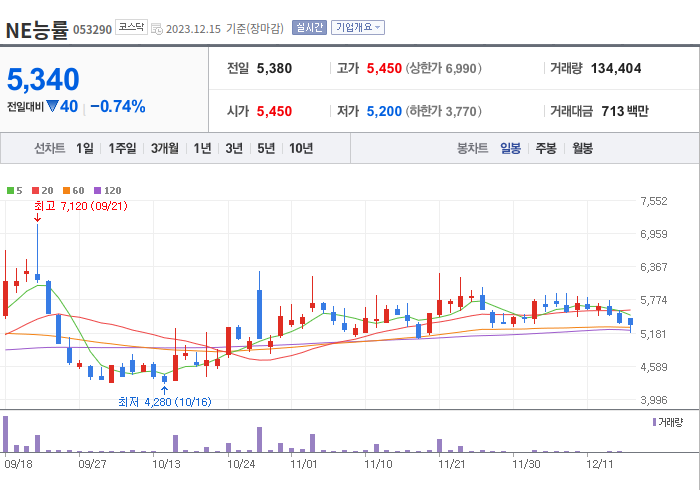Click the 5,181 price axis label
The width and height of the screenshot is (700, 490).
[x=654, y=334]
